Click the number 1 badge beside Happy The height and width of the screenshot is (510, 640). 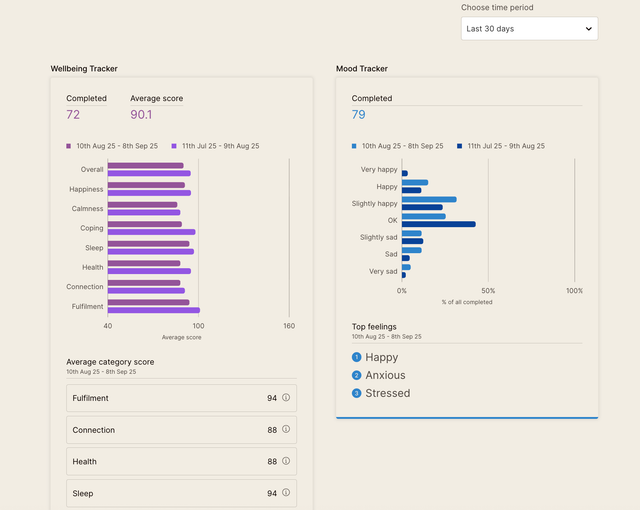tap(357, 357)
